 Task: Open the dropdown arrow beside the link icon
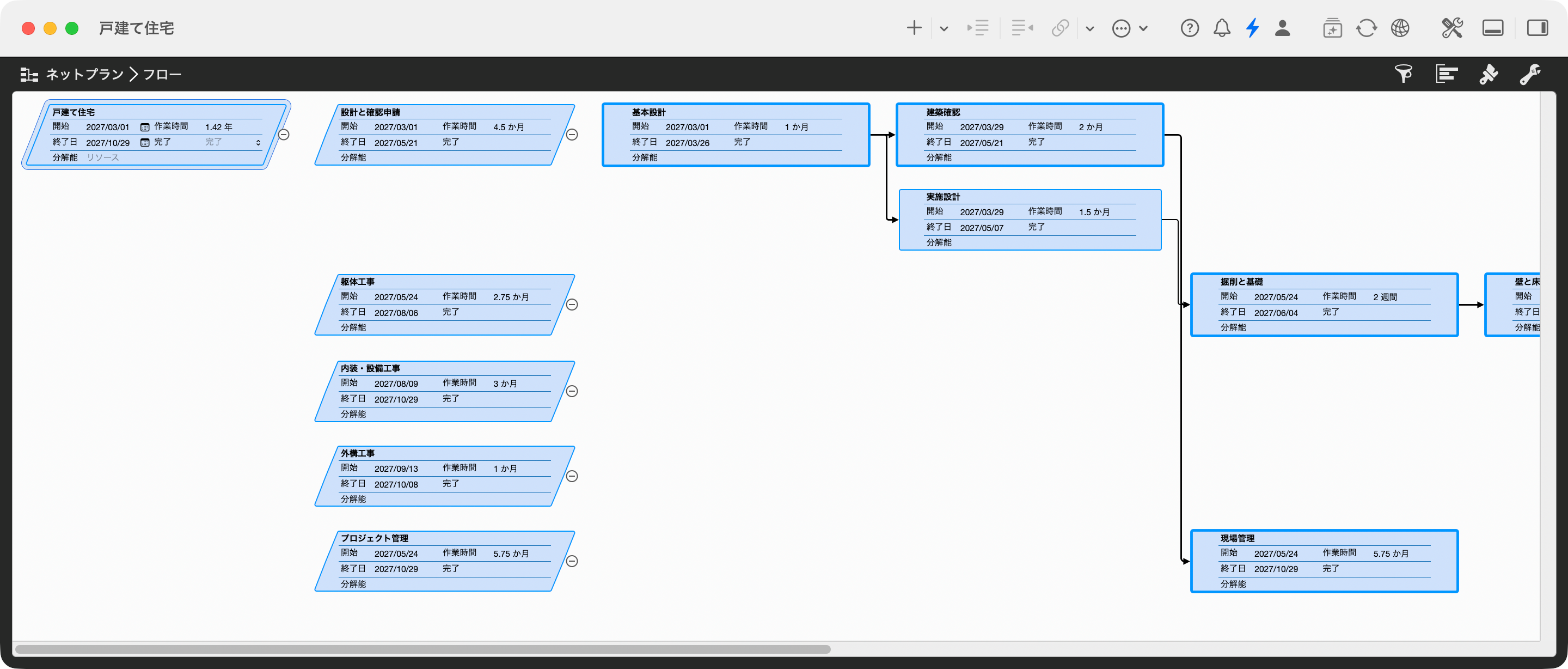(1089, 29)
